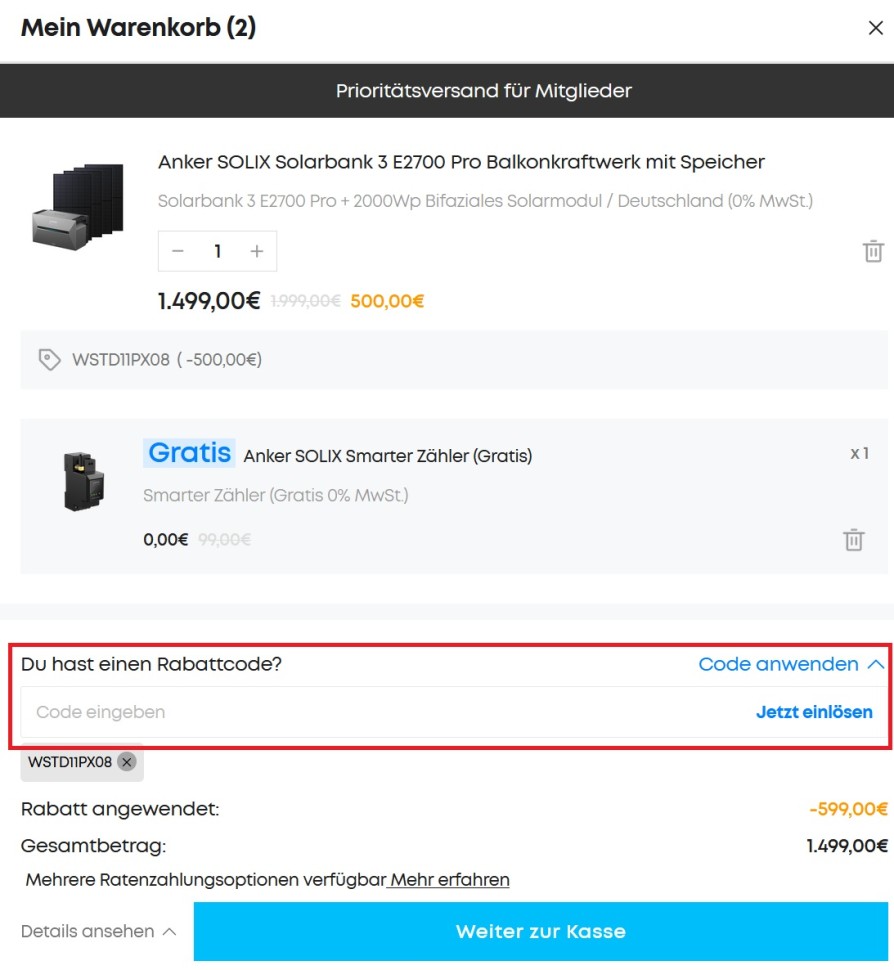Open Anker SOLIX Smarter Zähler title link
894x970 pixels.
(x=387, y=456)
